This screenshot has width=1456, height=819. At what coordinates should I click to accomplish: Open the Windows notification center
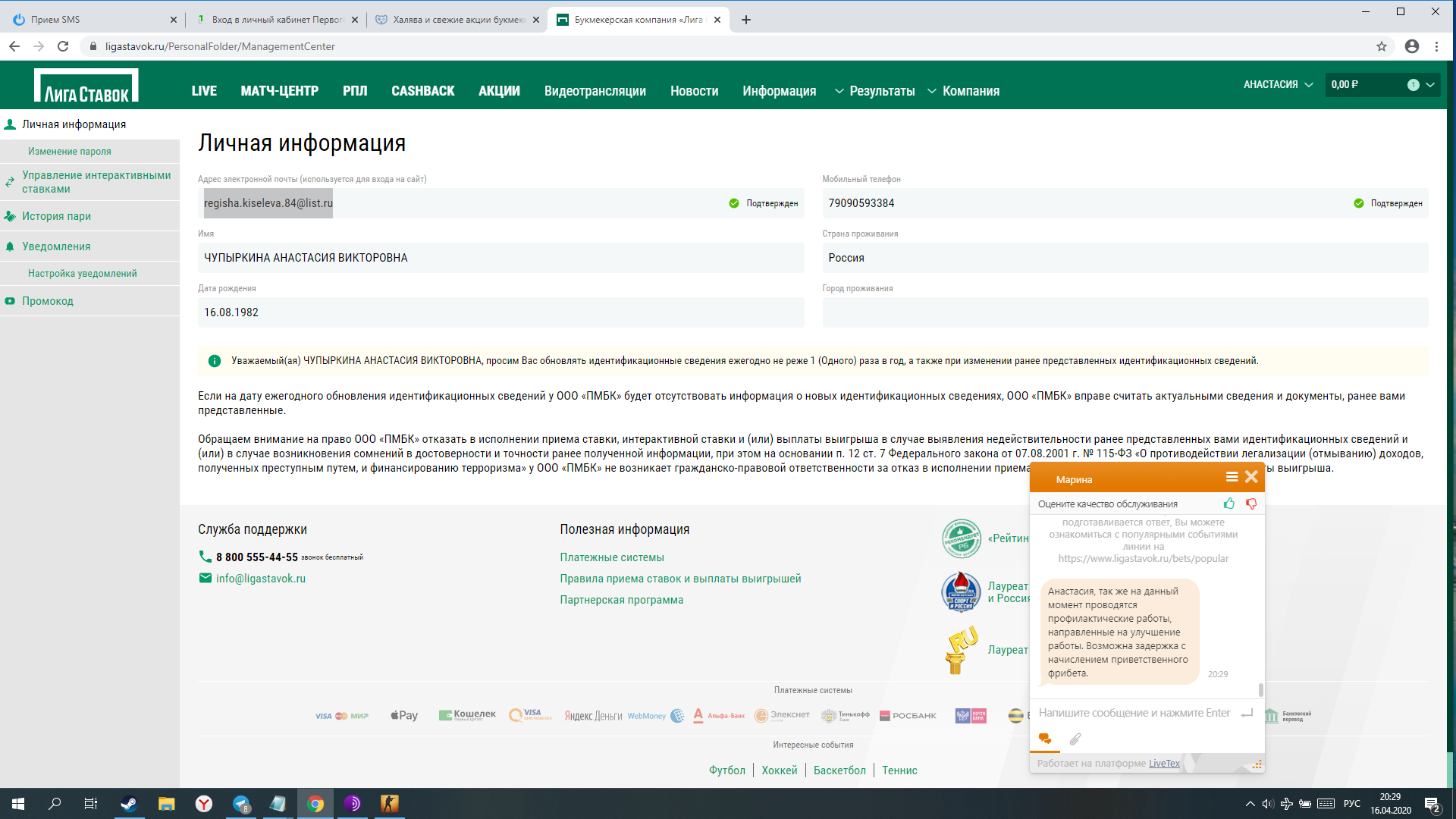1432,804
